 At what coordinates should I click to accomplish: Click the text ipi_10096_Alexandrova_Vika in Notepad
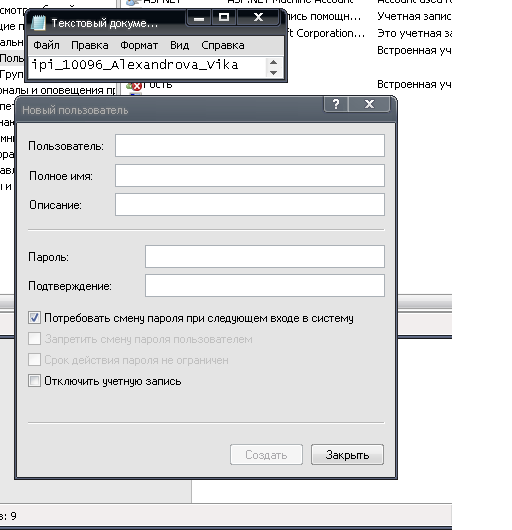pos(135,64)
